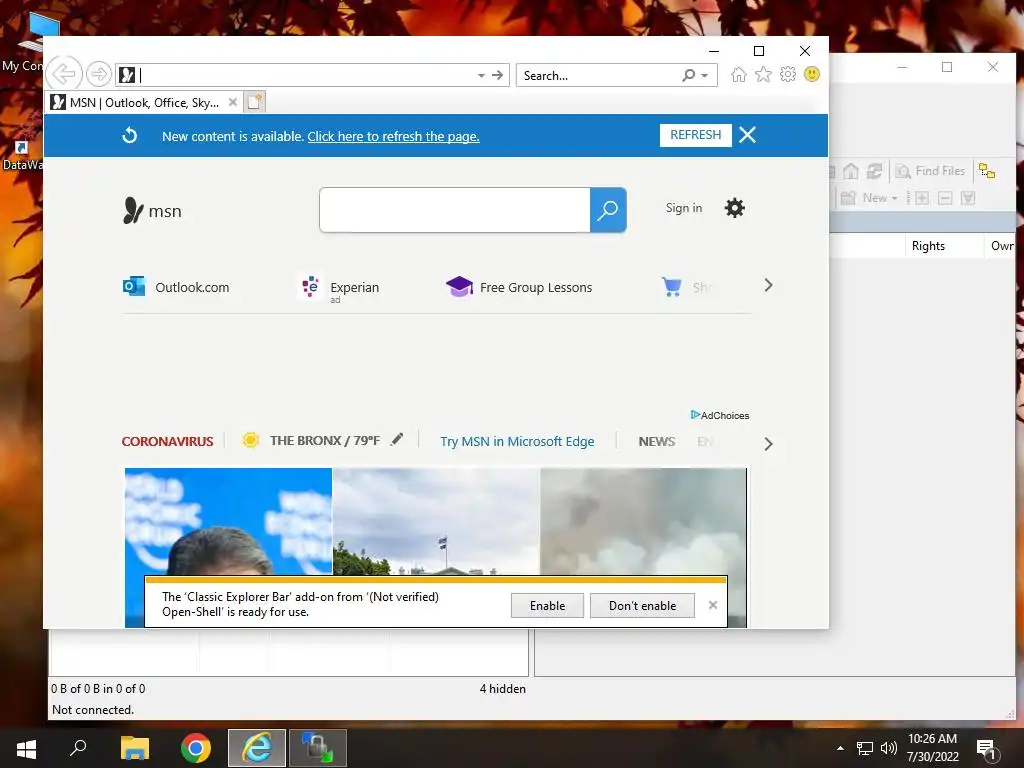Open Free Group Lessons link
Screen dimensions: 1024x768
[519, 287]
